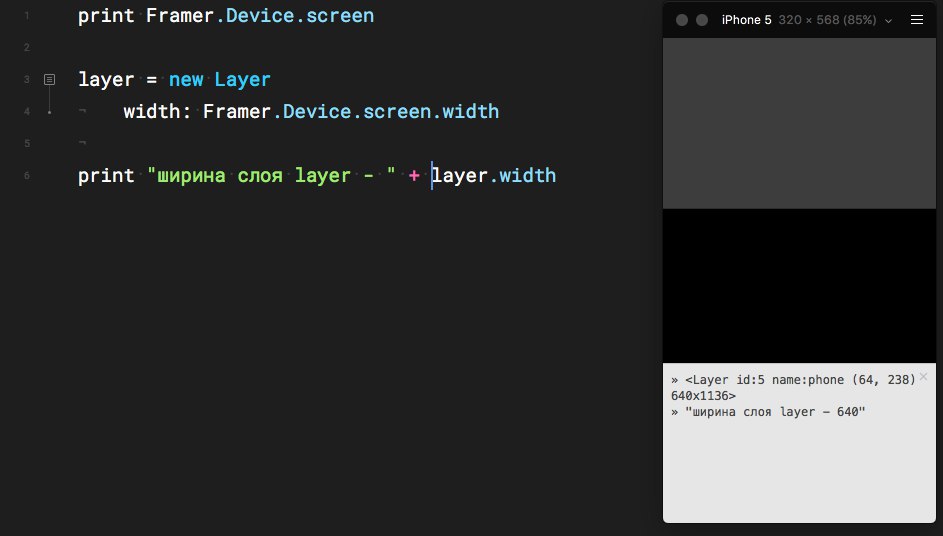Clear the console with the X icon
This screenshot has width=943, height=536.
tap(923, 377)
